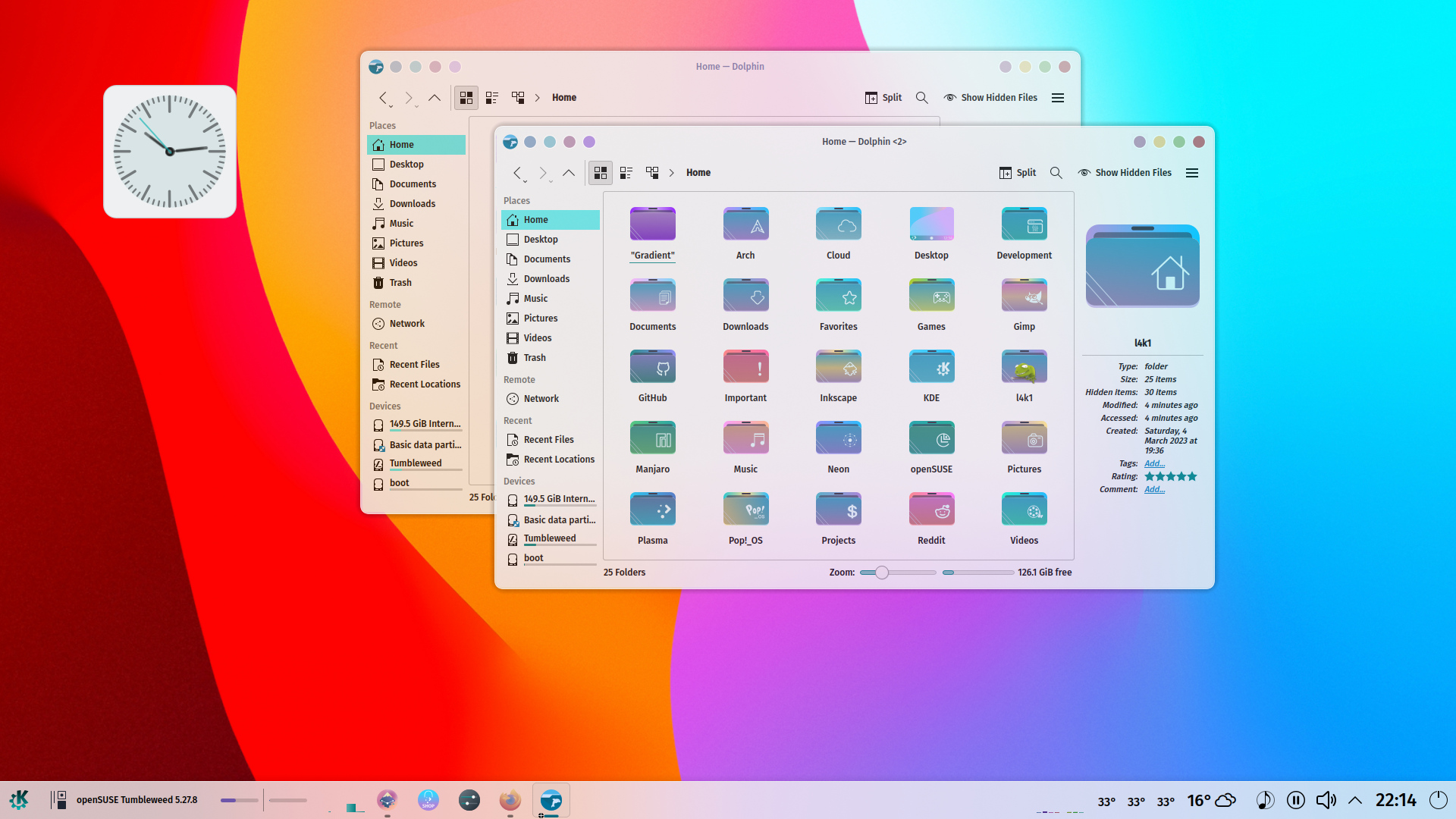Select Details view in back Dolphin window
This screenshot has height=819, width=1456.
coord(518,98)
